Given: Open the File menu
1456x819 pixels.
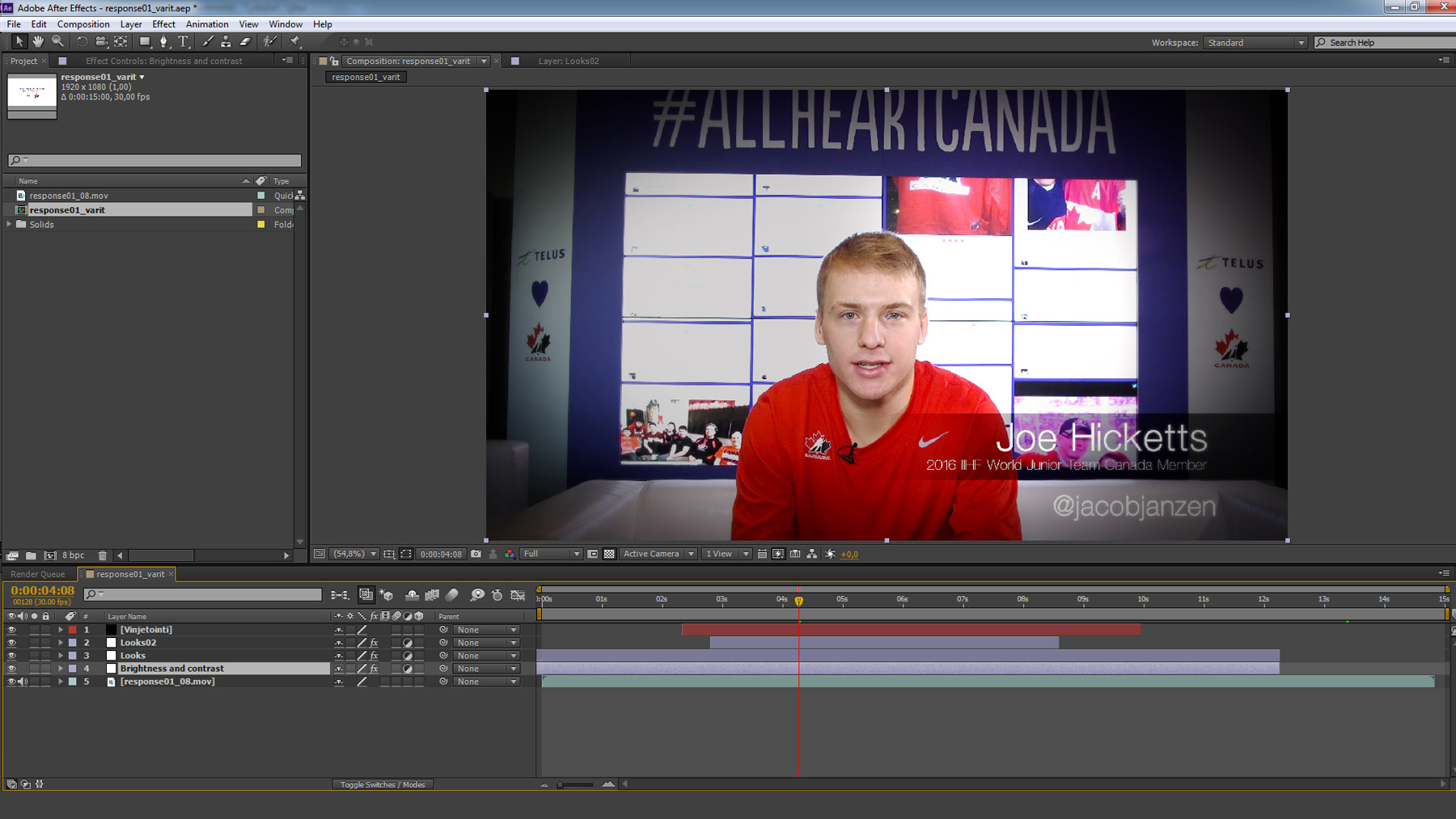Looking at the screenshot, I should tap(14, 24).
